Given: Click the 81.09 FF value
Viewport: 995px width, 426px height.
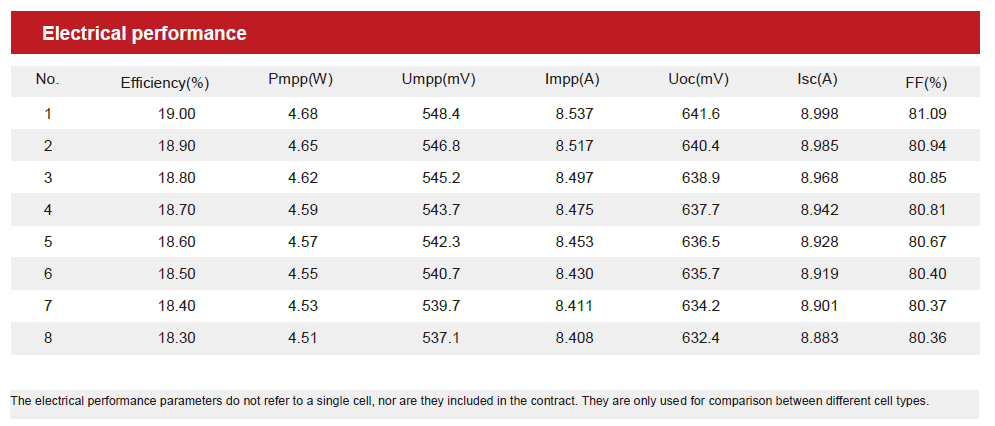Looking at the screenshot, I should (x=927, y=114).
